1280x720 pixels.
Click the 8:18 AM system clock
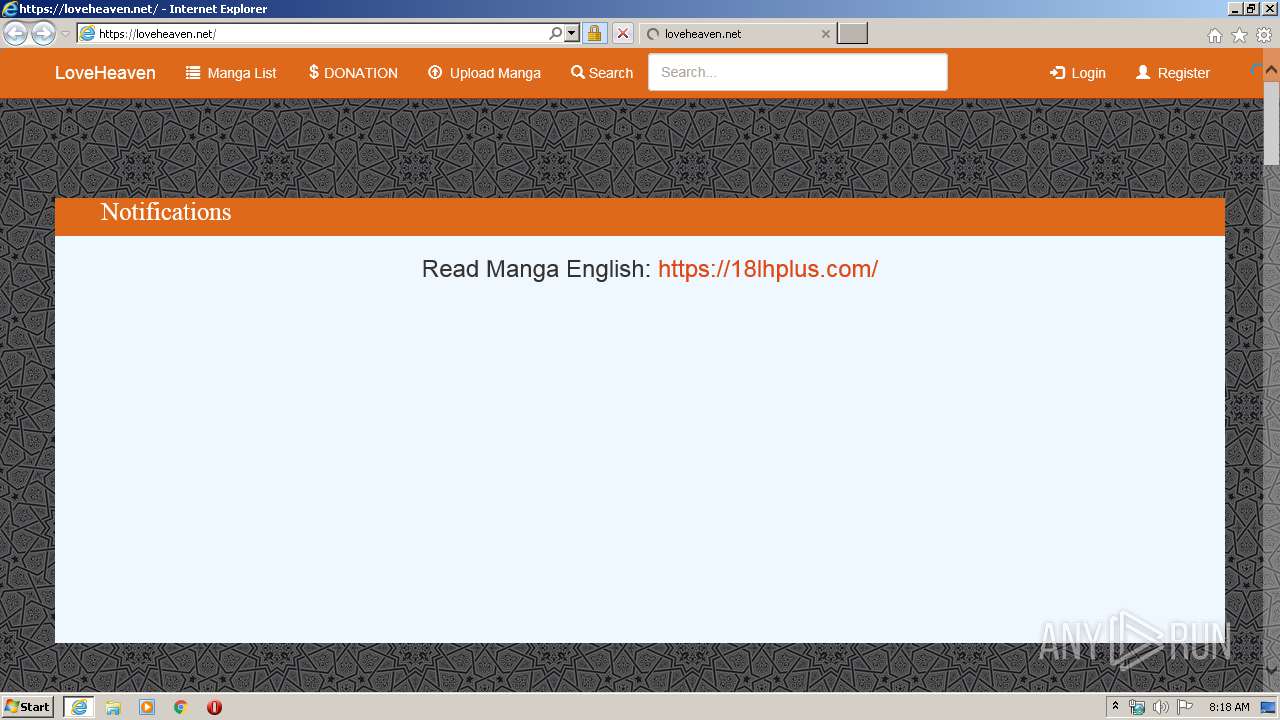point(1229,707)
